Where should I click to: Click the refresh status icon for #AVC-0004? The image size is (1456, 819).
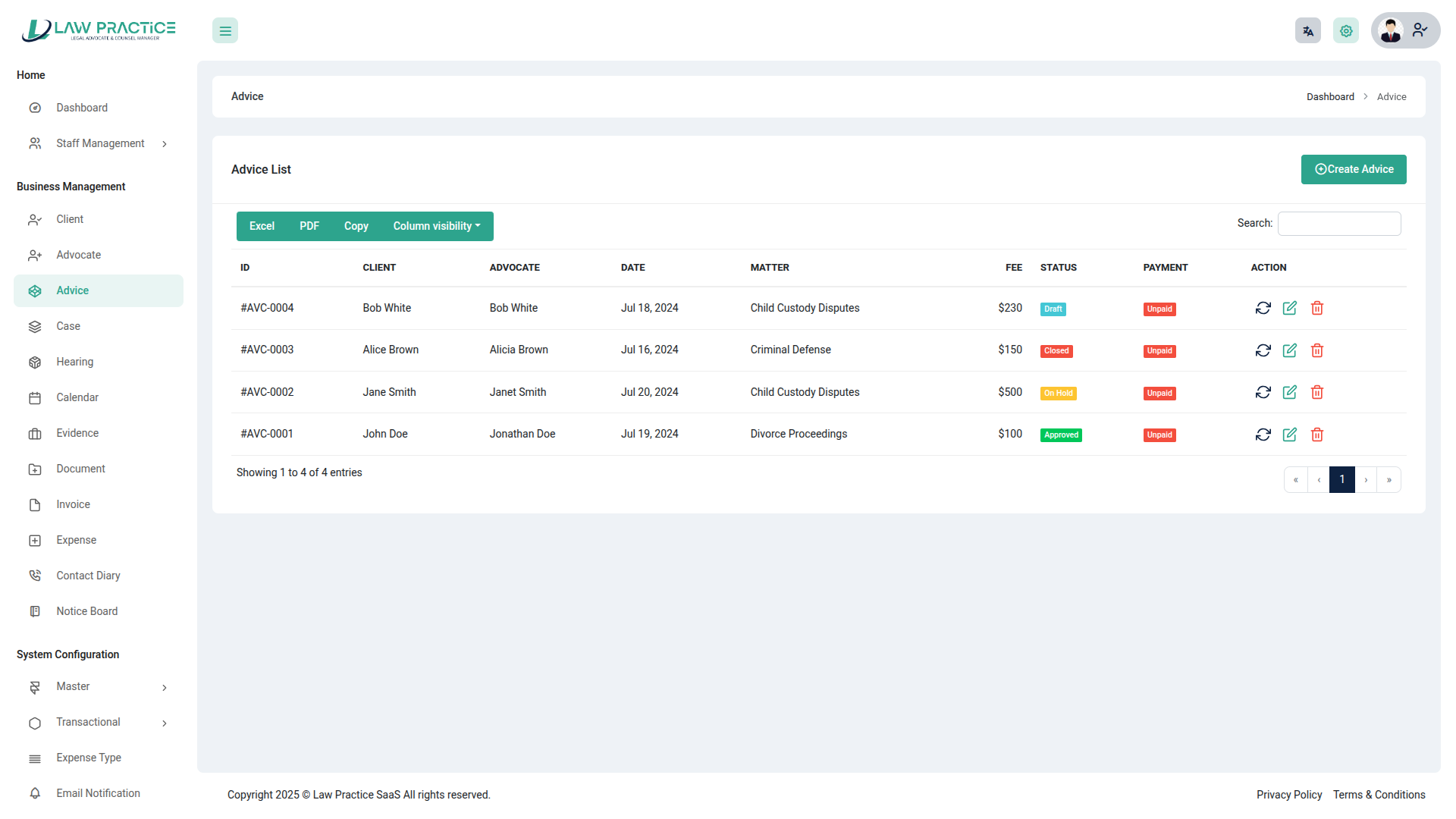point(1263,308)
